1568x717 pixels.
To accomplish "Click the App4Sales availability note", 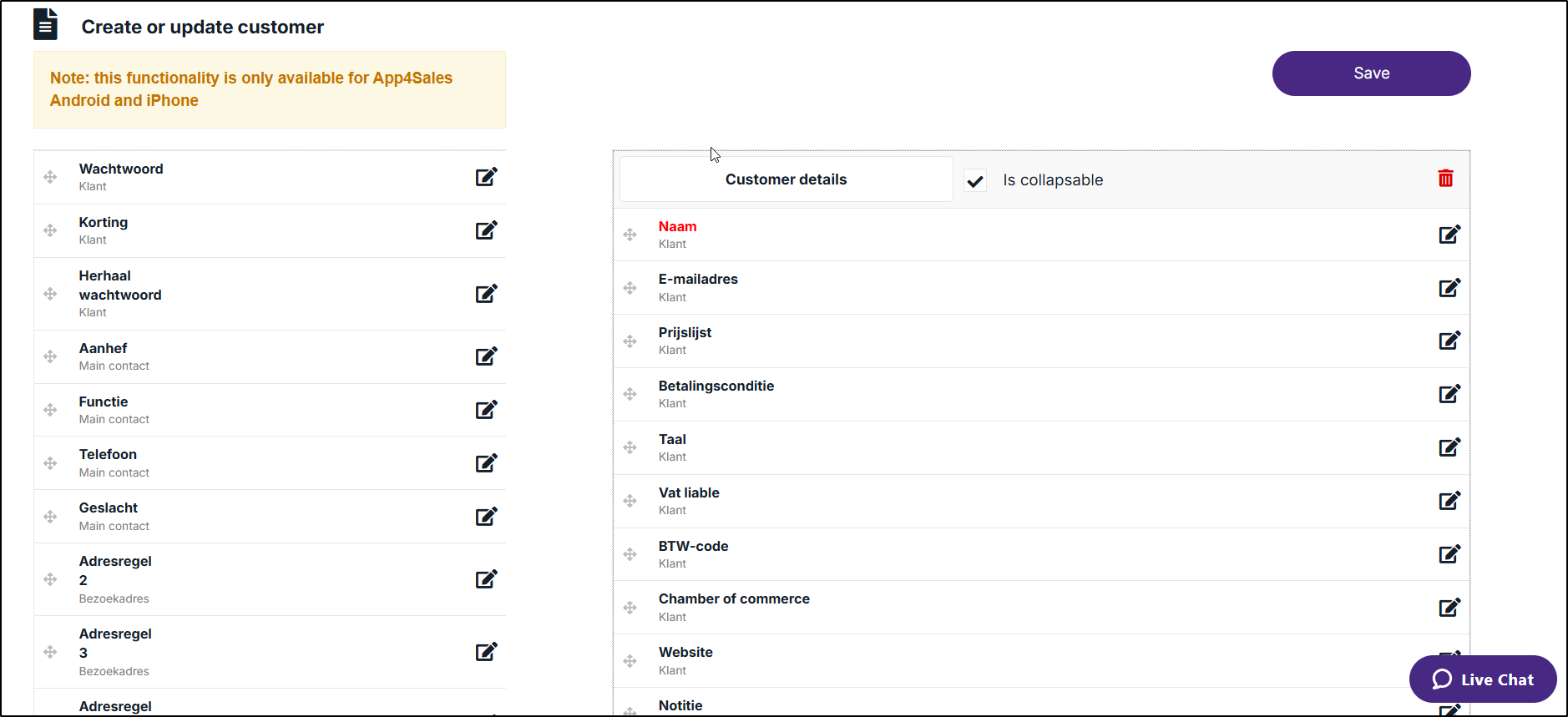I will 270,89.
